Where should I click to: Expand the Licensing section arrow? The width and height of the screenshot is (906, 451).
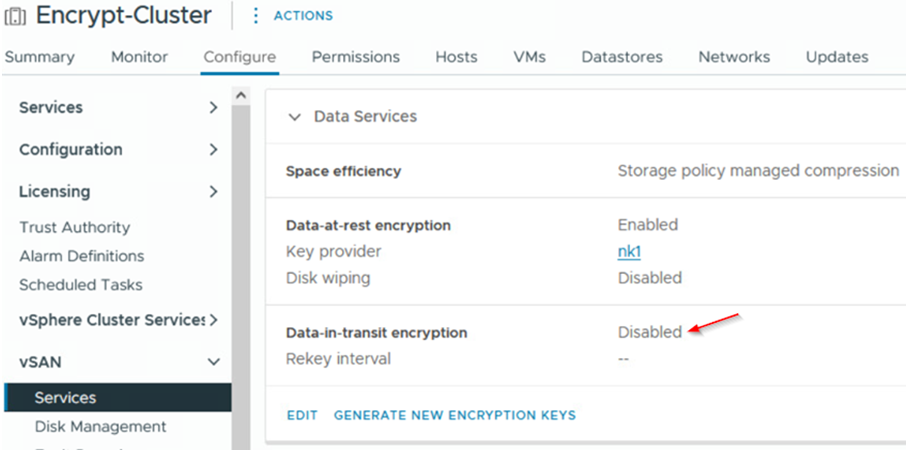point(214,191)
